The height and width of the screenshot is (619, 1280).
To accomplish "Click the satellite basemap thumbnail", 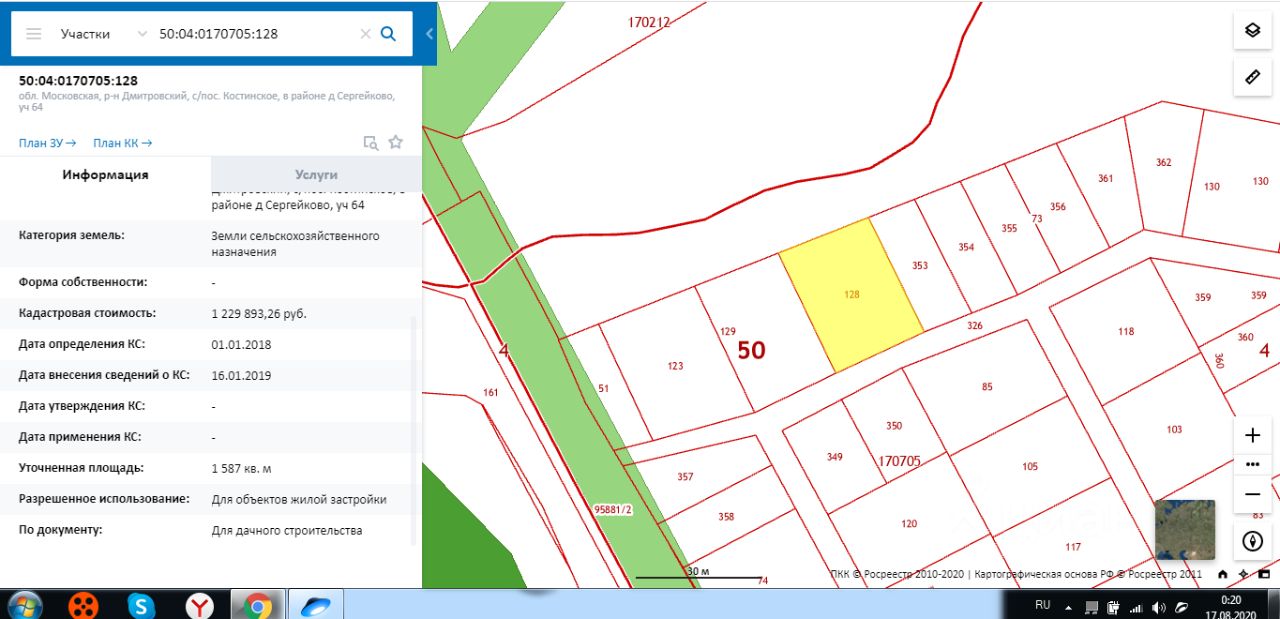I will pos(1185,530).
